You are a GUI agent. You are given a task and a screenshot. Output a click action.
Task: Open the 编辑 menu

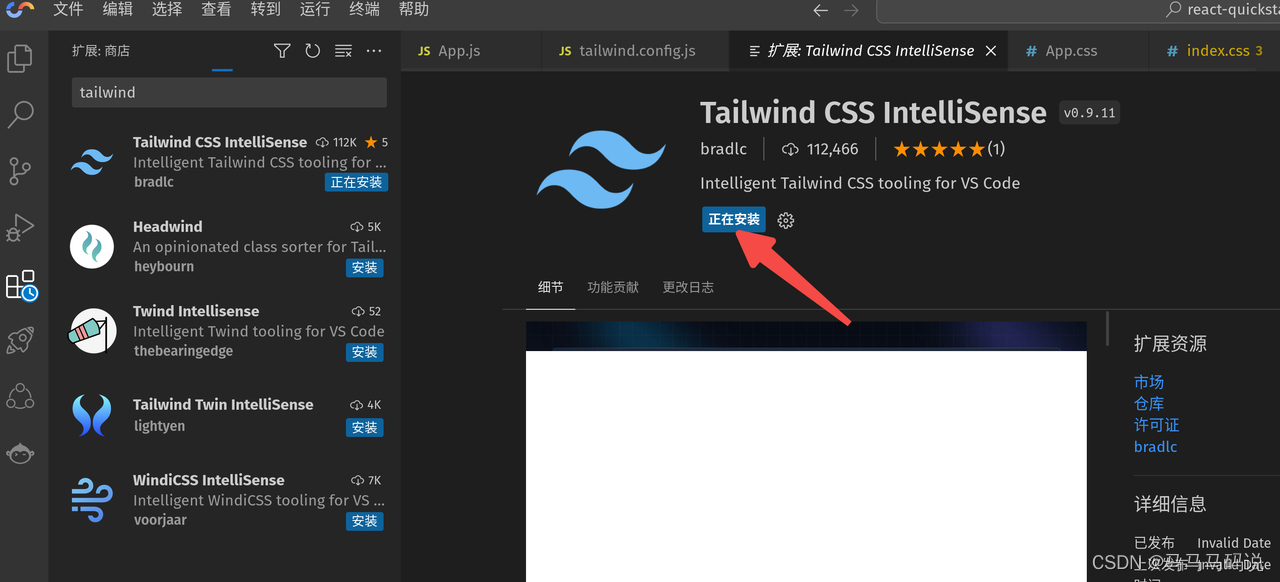tap(117, 9)
